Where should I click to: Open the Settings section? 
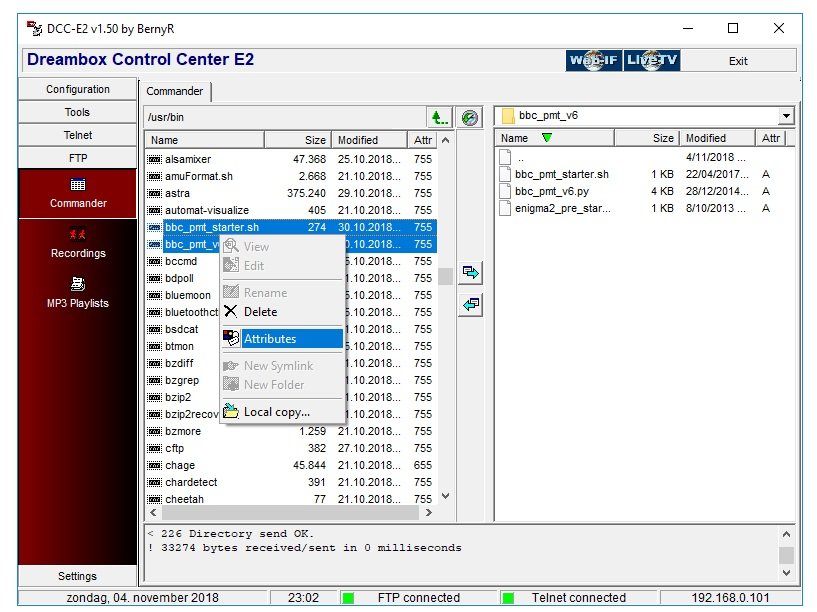[78, 576]
